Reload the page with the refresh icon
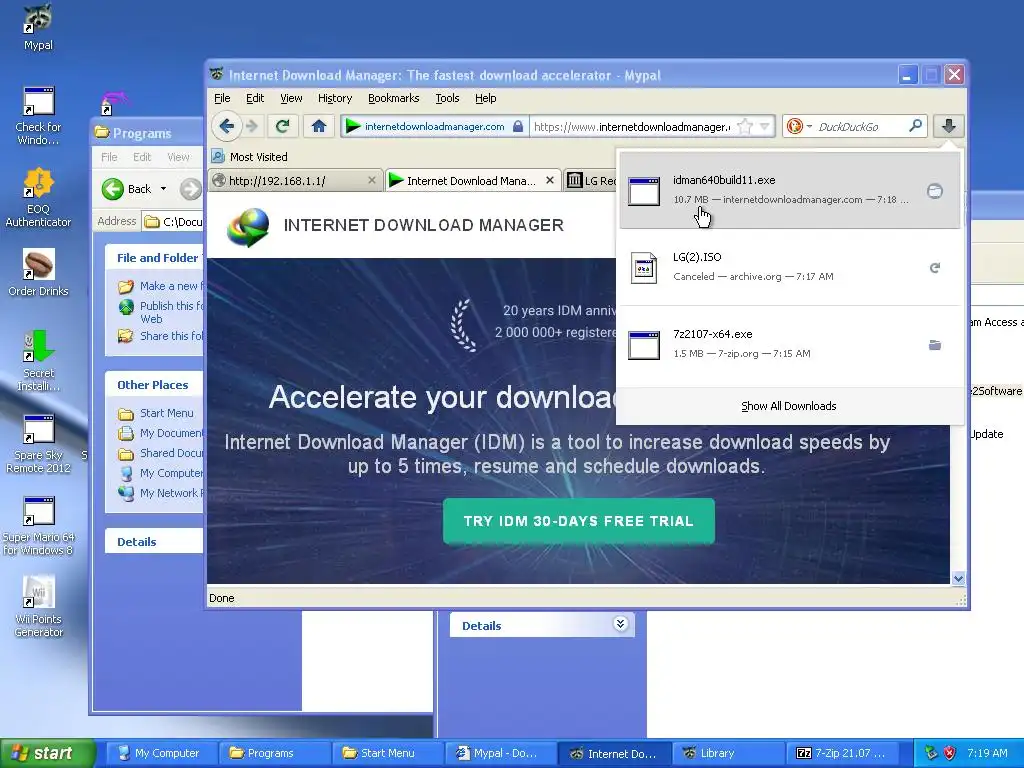Viewport: 1024px width, 768px height. pyautogui.click(x=282, y=126)
